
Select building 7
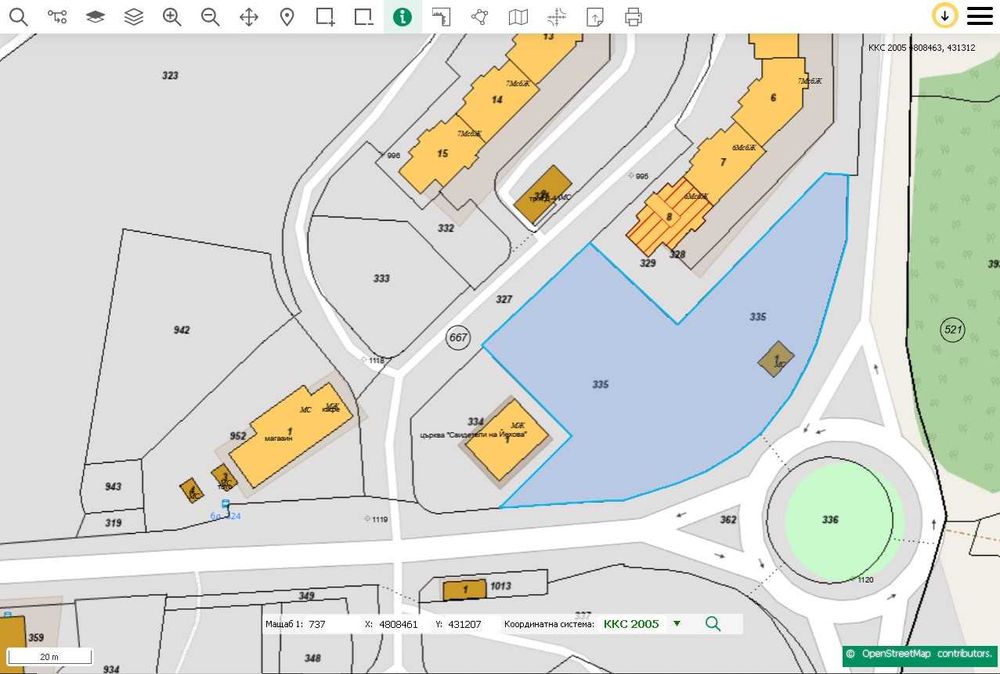pos(723,162)
